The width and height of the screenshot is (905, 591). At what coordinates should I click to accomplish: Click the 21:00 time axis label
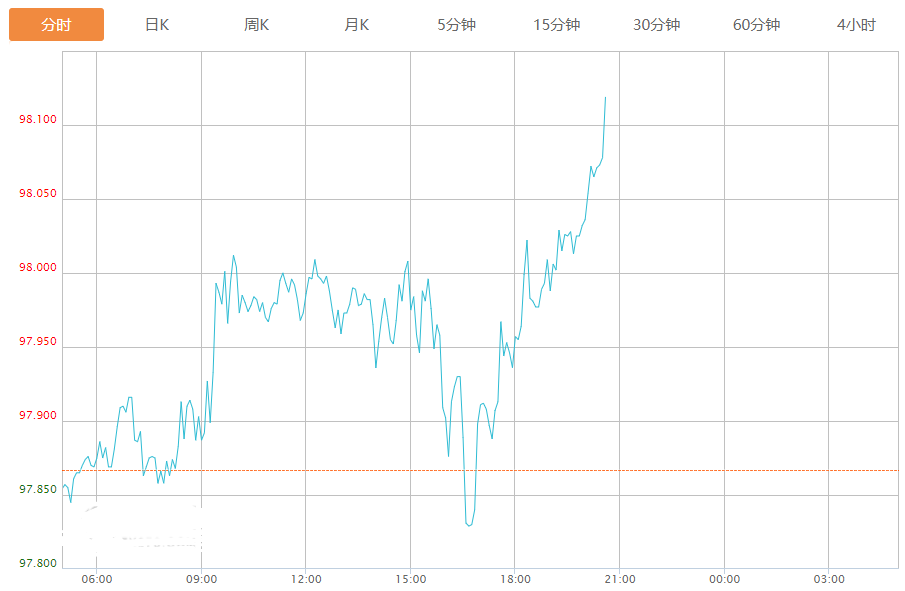coord(620,579)
